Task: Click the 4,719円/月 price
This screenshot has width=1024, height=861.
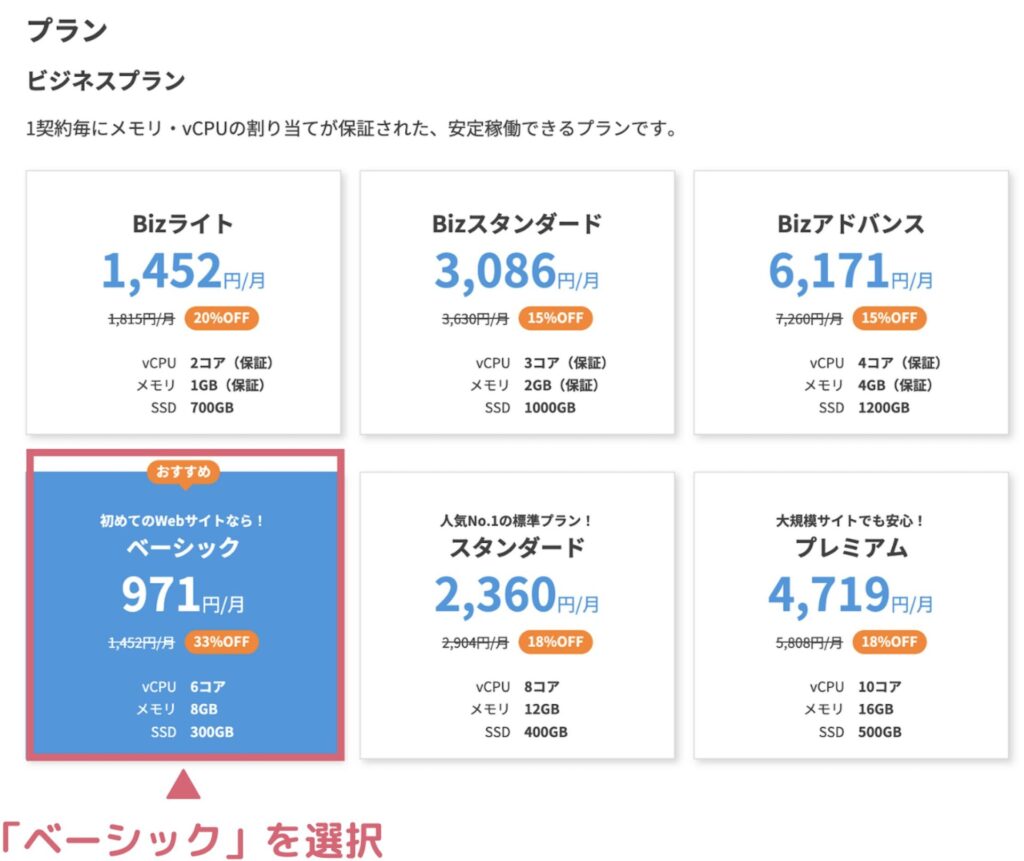Action: pos(851,595)
